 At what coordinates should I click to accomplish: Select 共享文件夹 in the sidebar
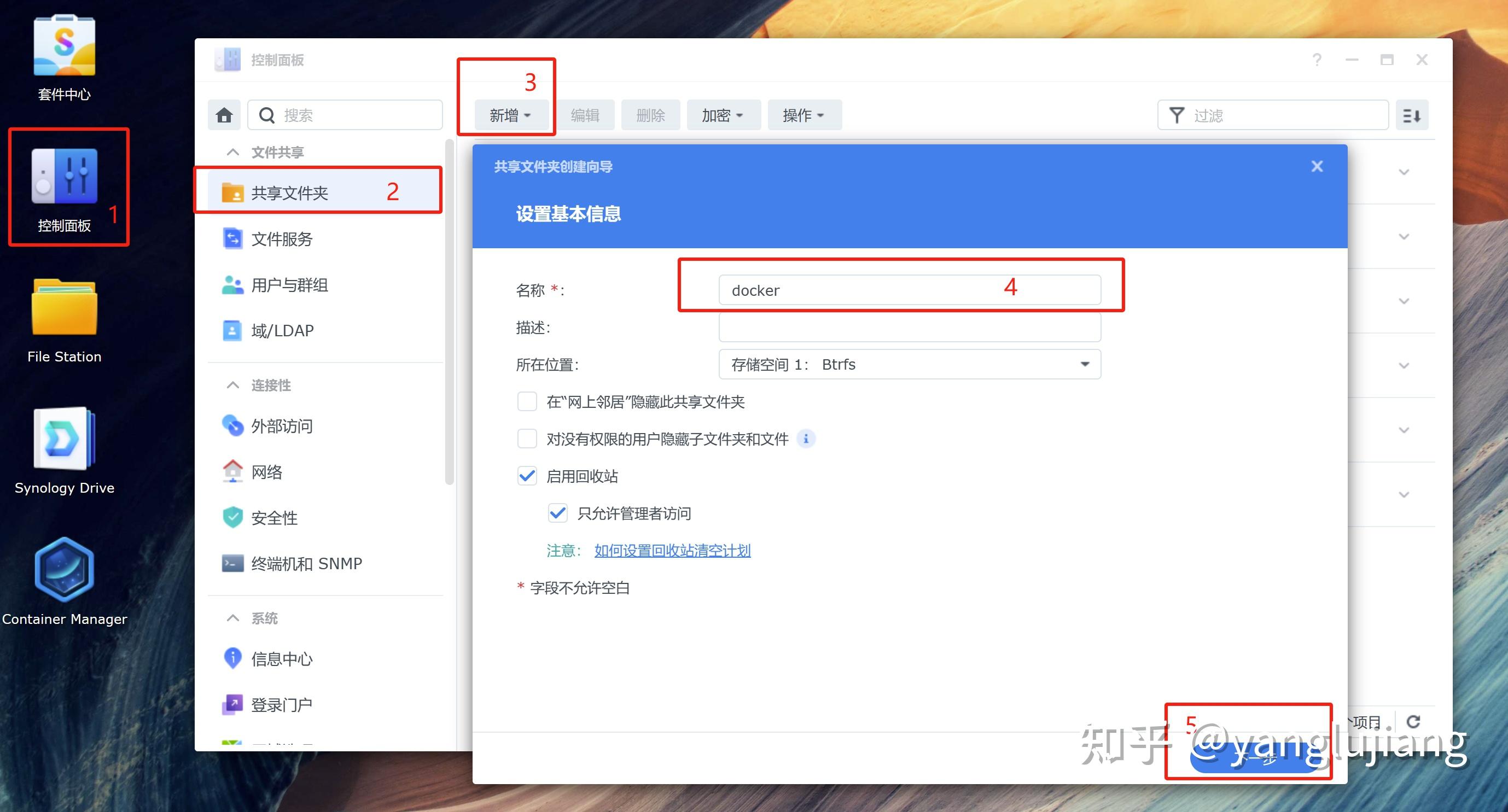(x=289, y=192)
